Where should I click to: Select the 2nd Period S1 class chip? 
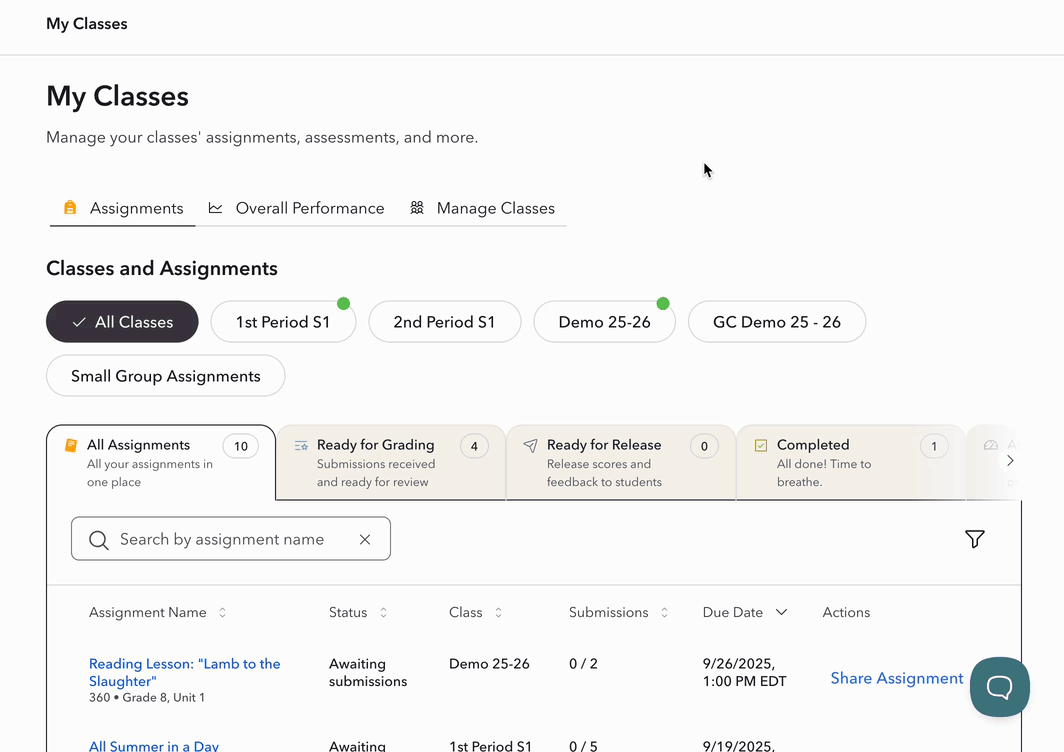tap(444, 322)
